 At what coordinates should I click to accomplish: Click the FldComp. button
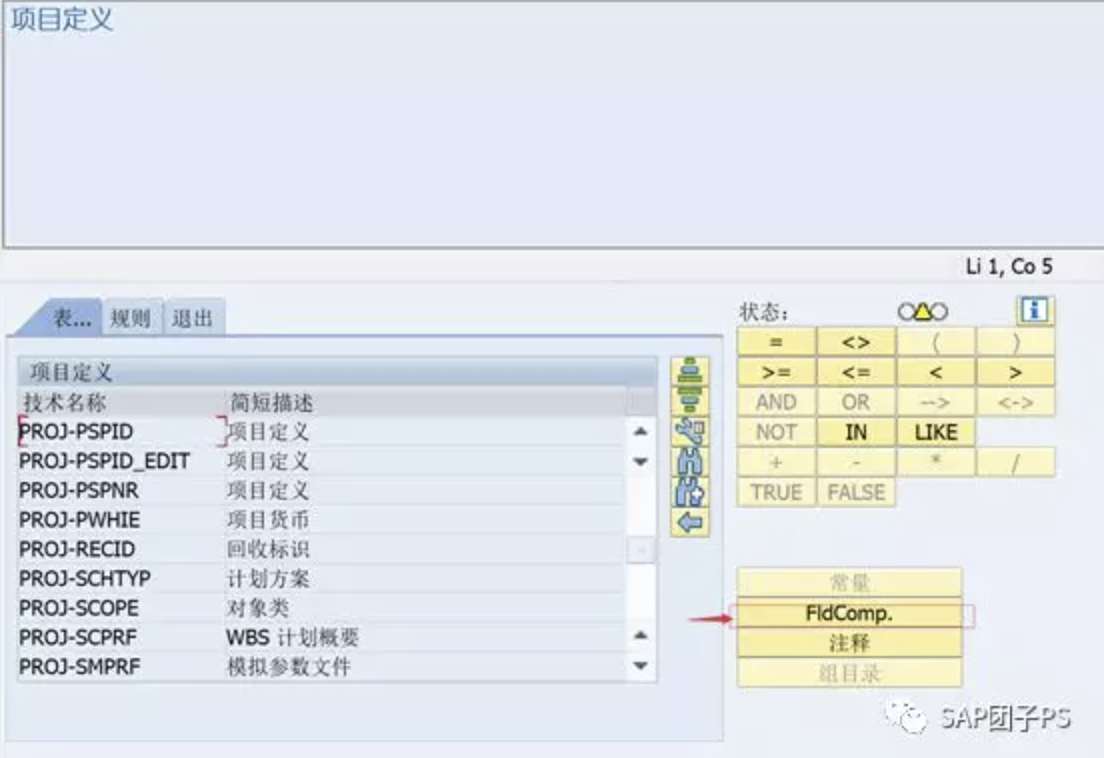(849, 613)
